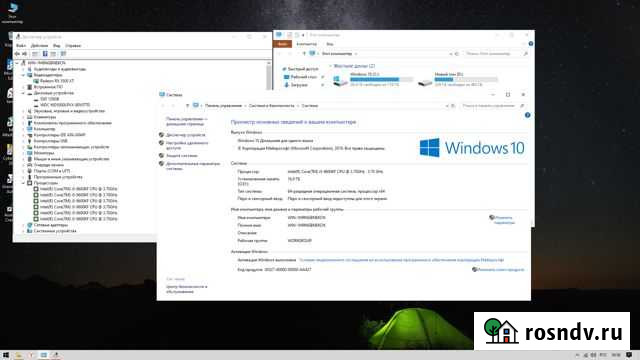Open Device Manager link in System sidebar
Viewport: 640px width, 360px height.
[x=185, y=135]
